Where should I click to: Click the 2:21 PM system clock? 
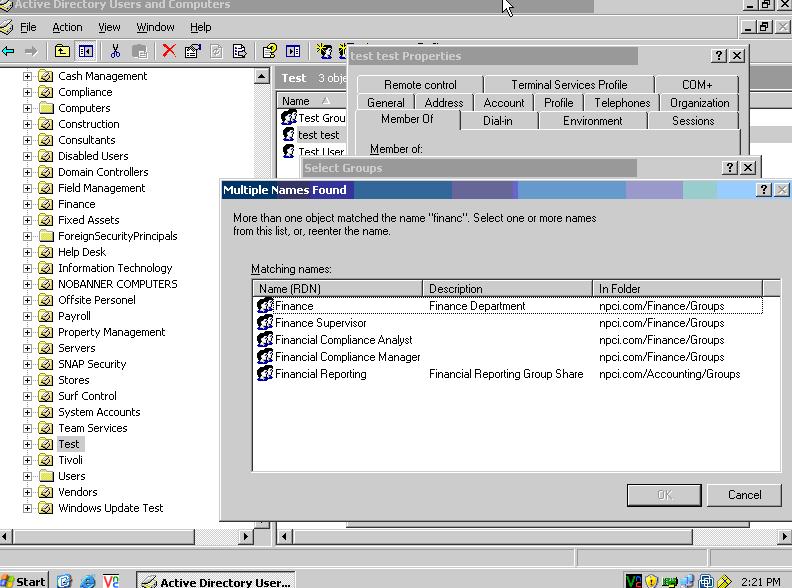click(x=761, y=582)
